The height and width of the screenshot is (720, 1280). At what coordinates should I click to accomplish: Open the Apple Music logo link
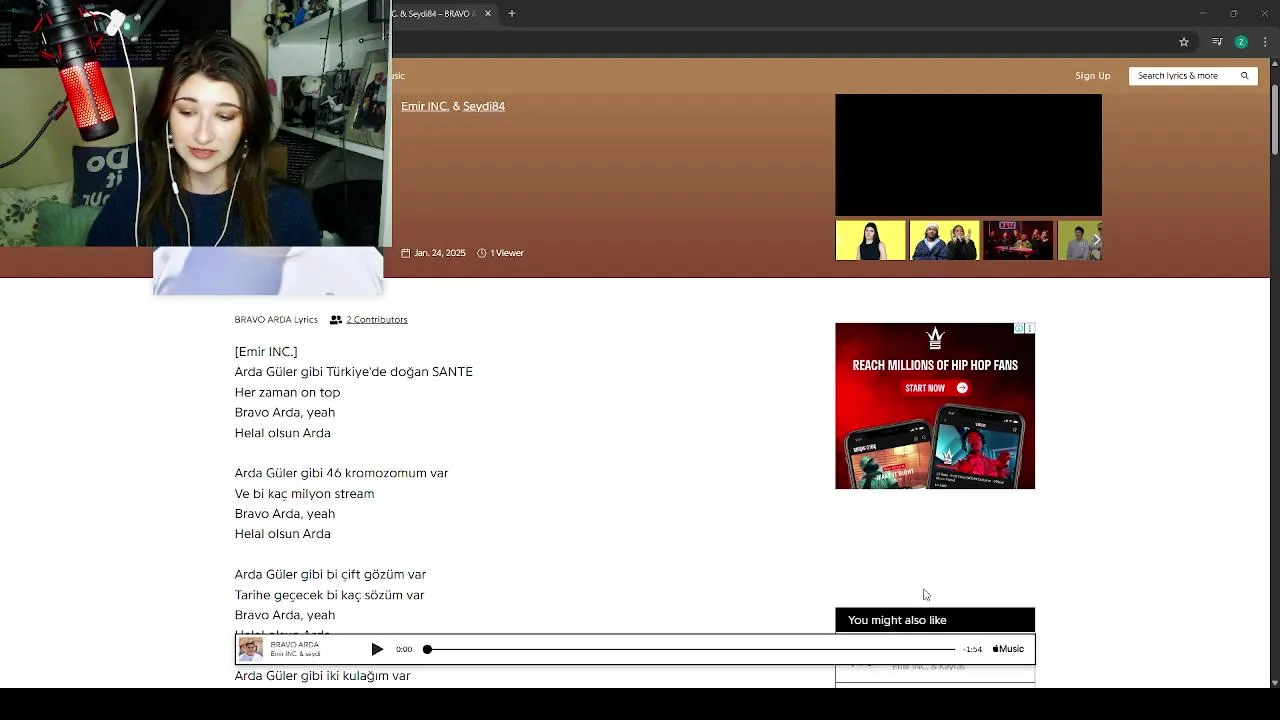tap(1008, 649)
